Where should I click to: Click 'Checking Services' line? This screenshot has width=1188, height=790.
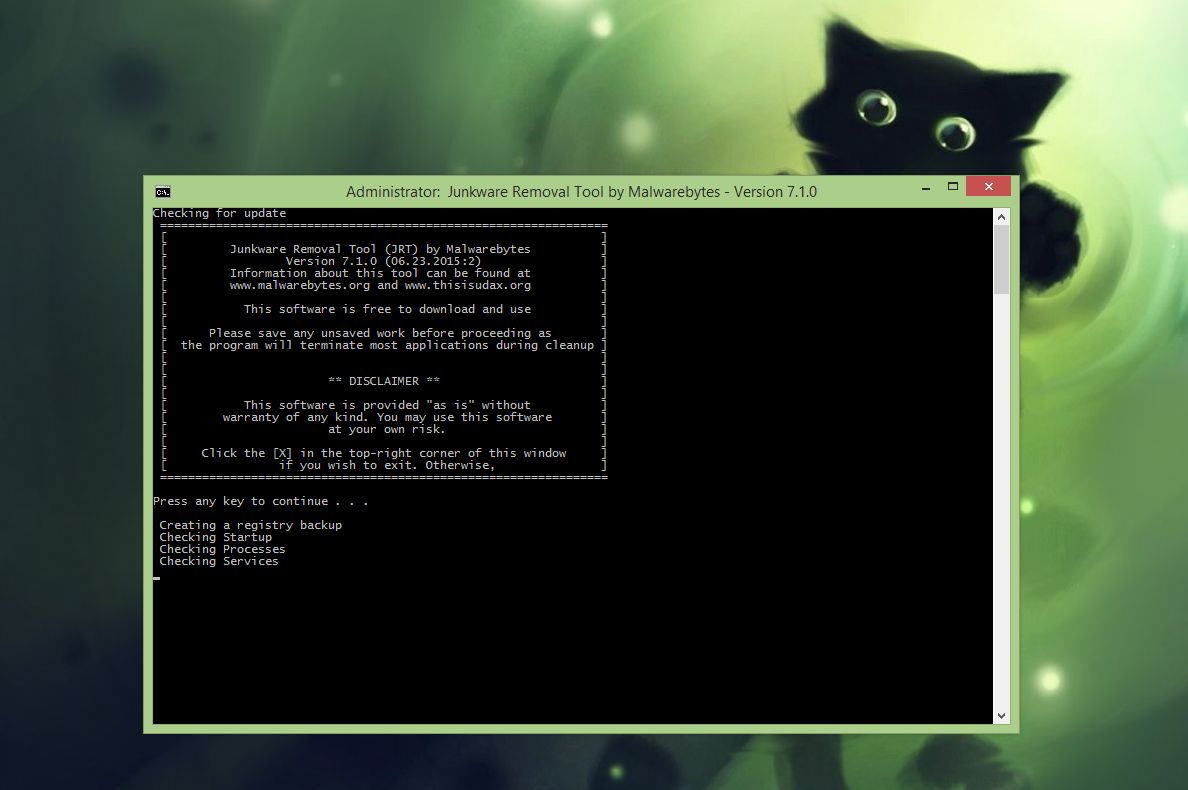pyautogui.click(x=219, y=561)
